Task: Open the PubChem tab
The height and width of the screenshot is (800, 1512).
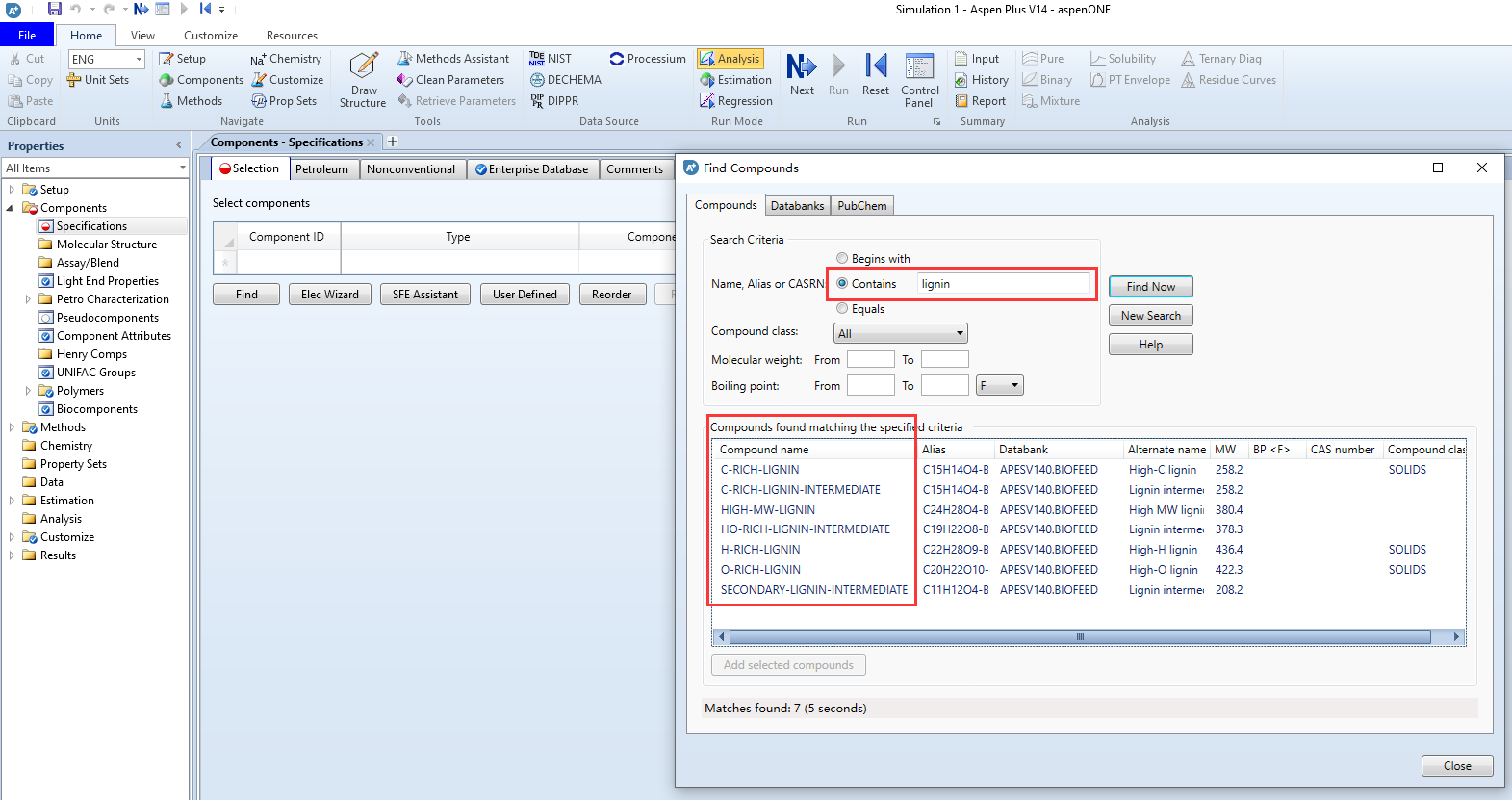Action: 861,205
